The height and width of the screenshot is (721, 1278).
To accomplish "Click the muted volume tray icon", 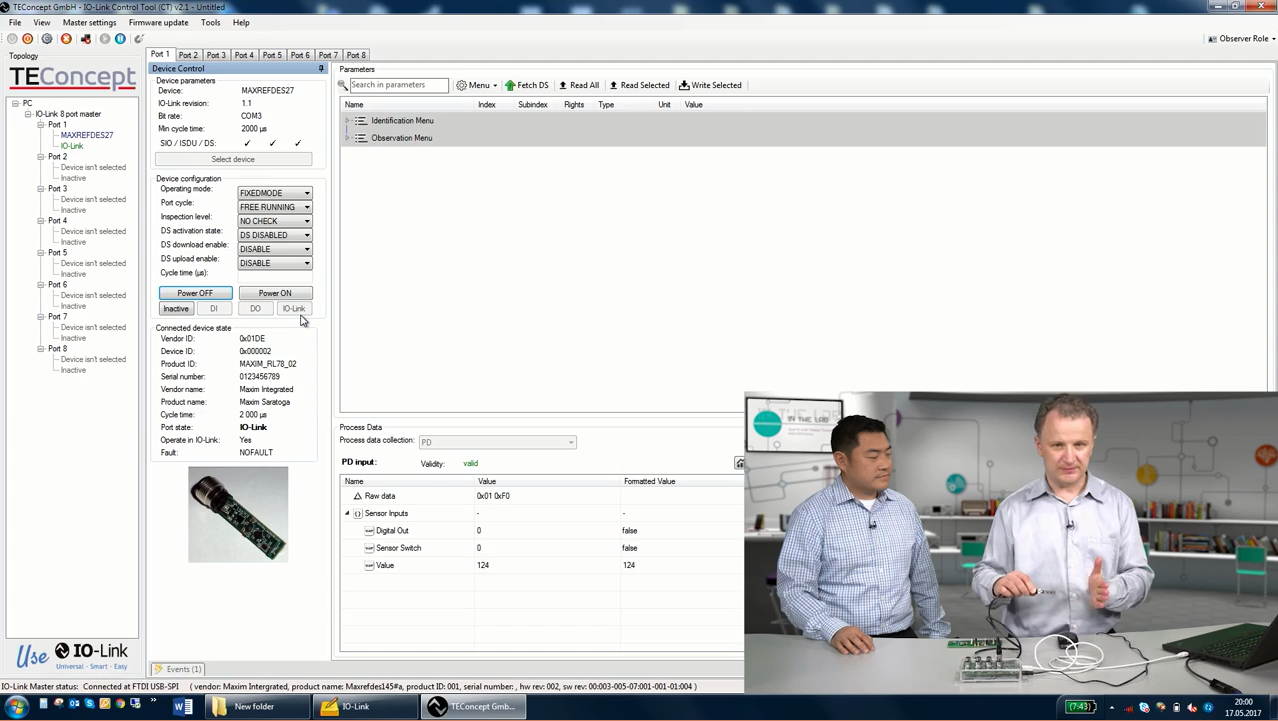I will click(x=1192, y=708).
